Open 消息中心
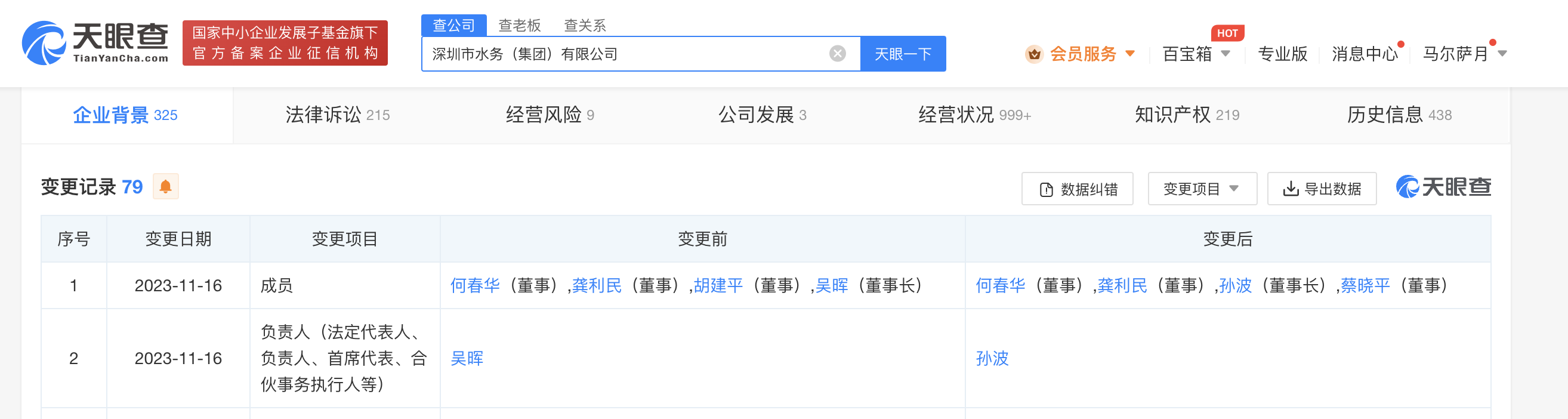 click(1365, 54)
